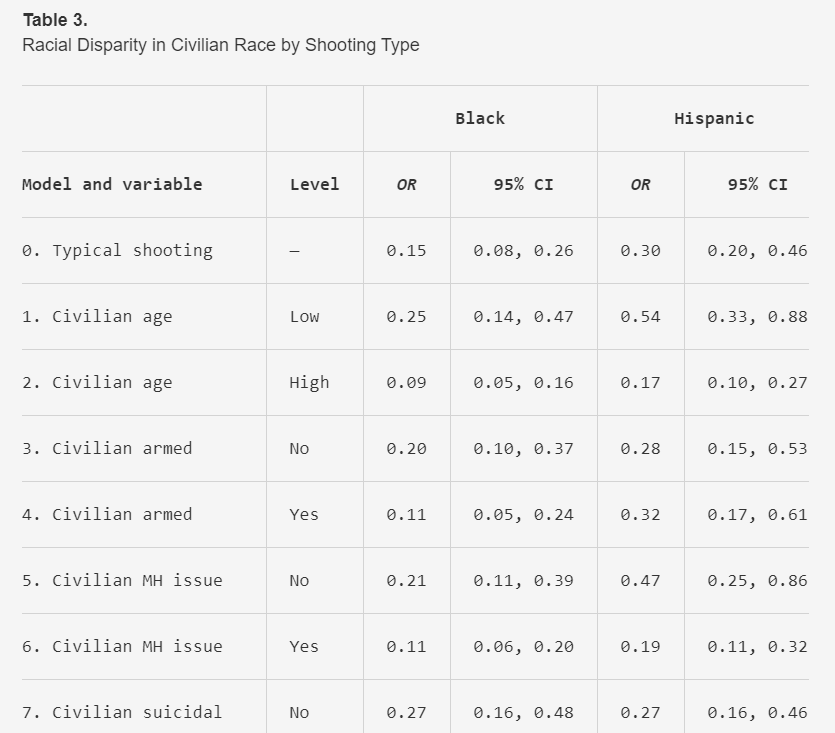Select the Black column group header

(480, 118)
